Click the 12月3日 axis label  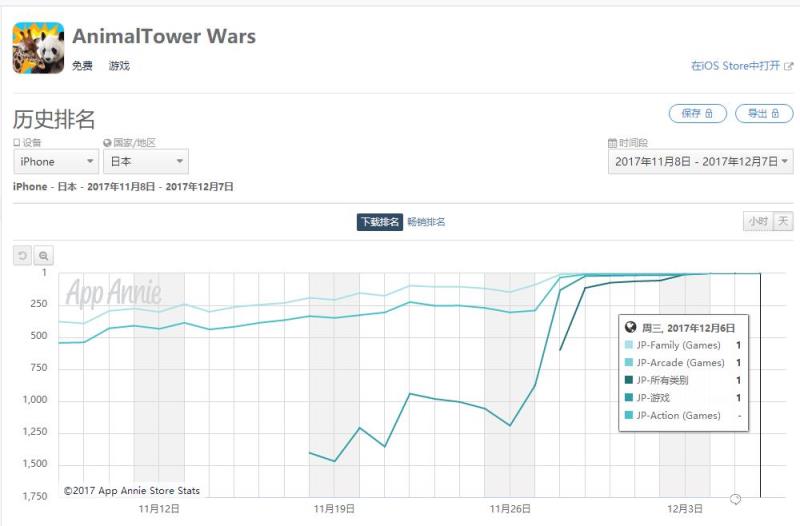click(x=685, y=509)
